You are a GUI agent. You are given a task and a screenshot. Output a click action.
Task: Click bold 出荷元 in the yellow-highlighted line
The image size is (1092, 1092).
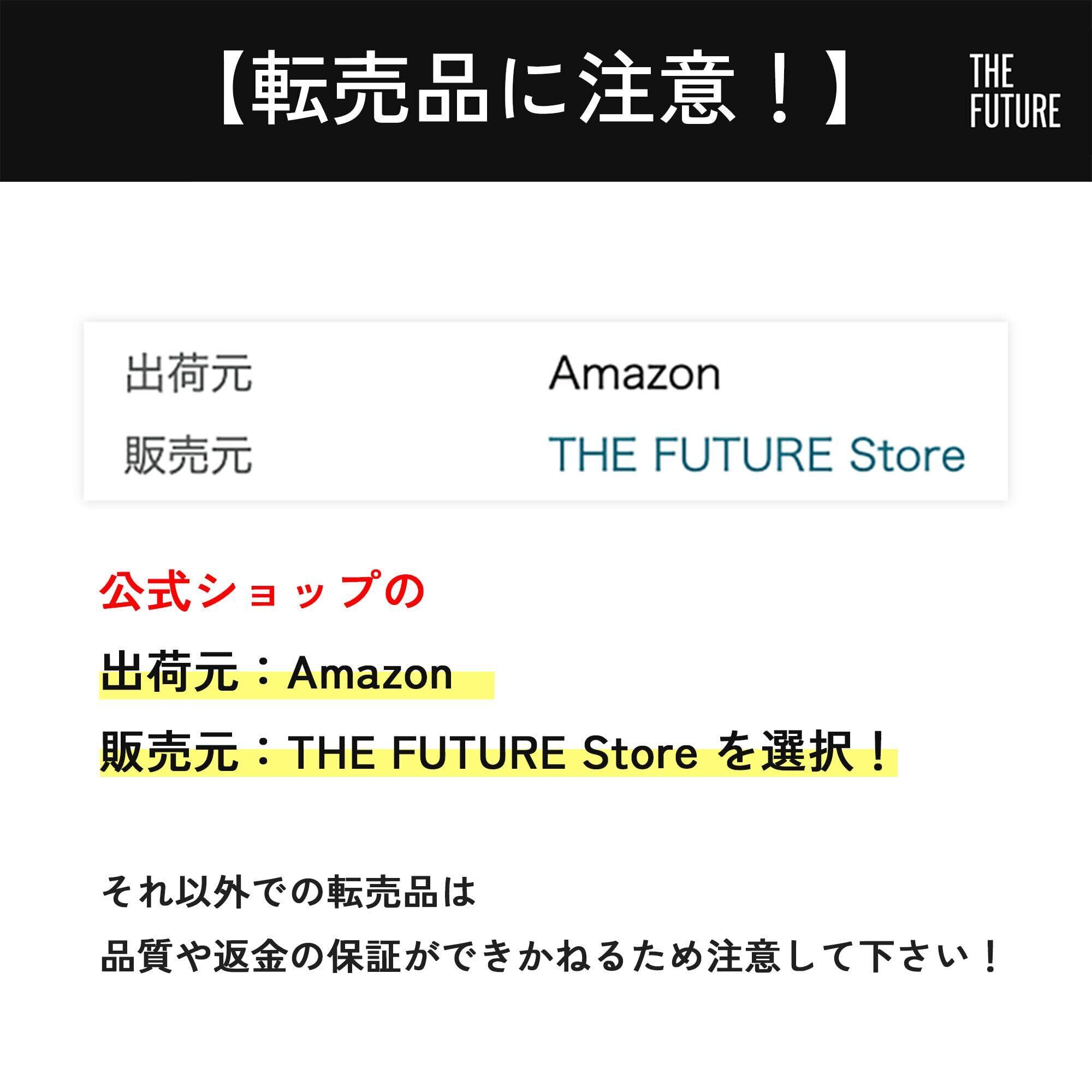[x=169, y=674]
